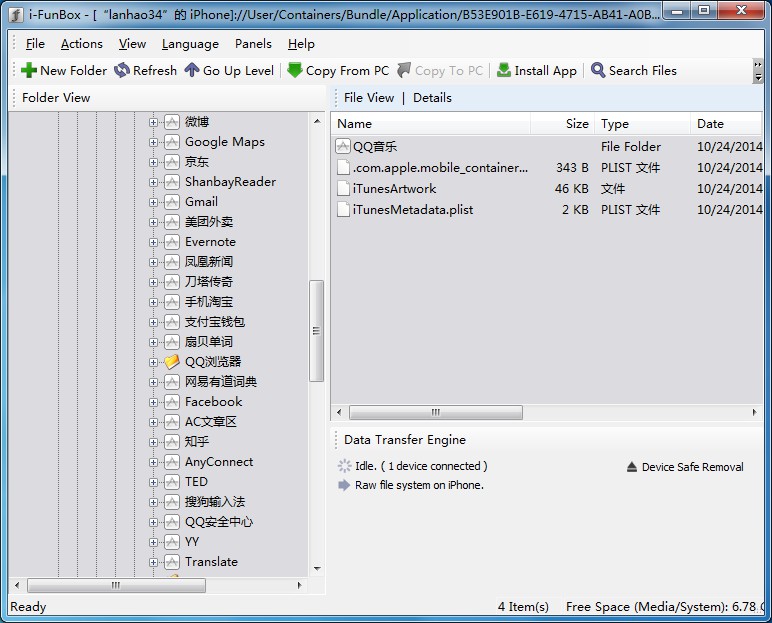Click the Search Files magnifier icon

point(598,70)
